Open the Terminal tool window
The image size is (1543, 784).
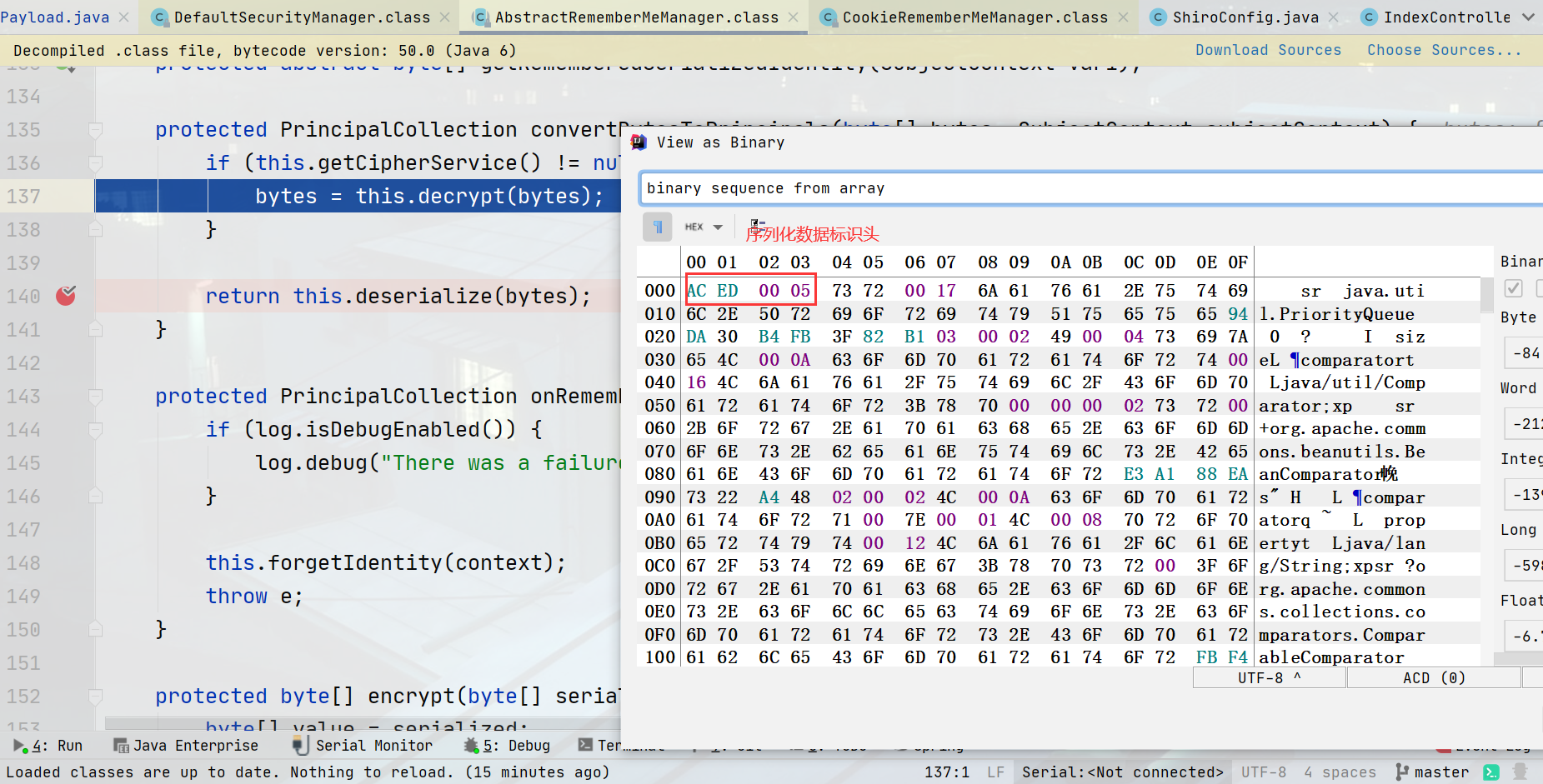(621, 746)
